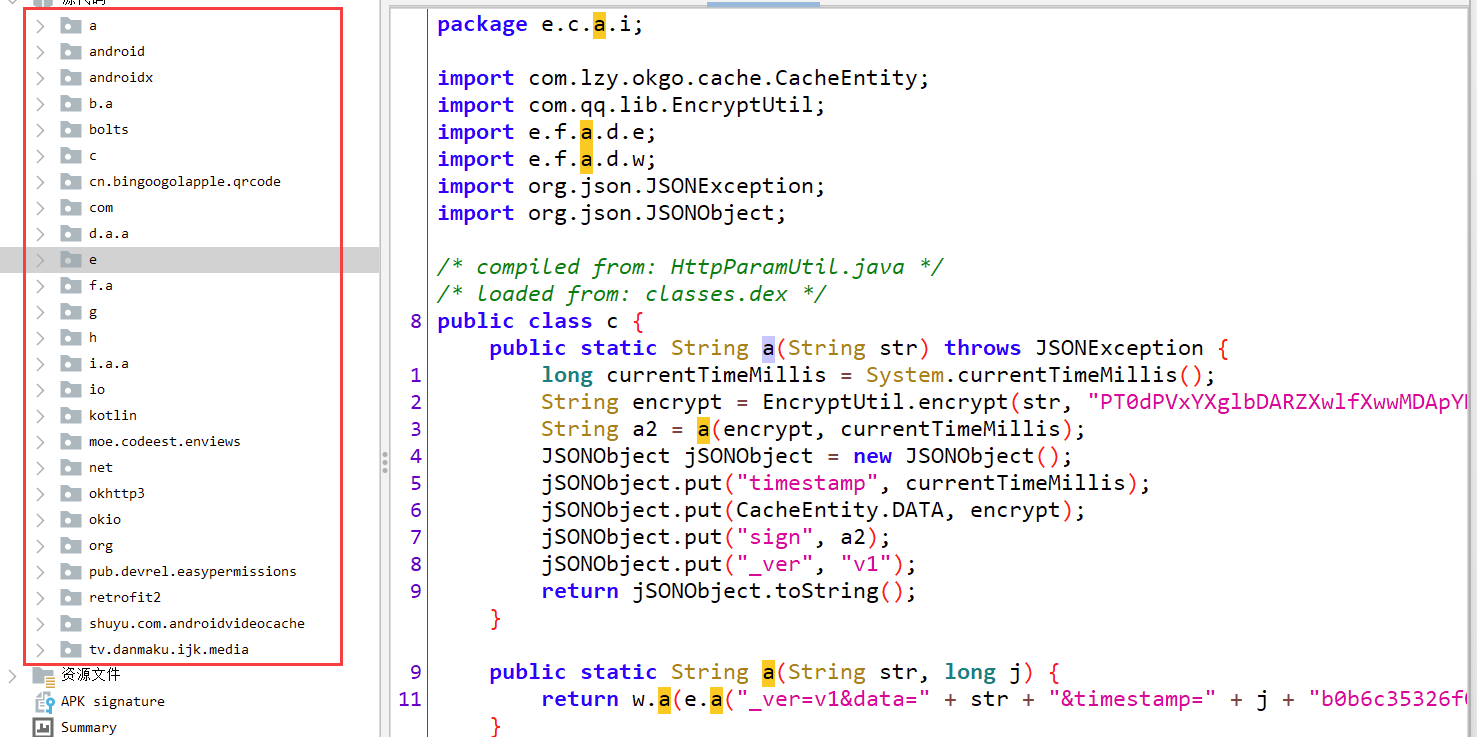Click the tv.danmaku.ijk.media package icon

pos(70,649)
